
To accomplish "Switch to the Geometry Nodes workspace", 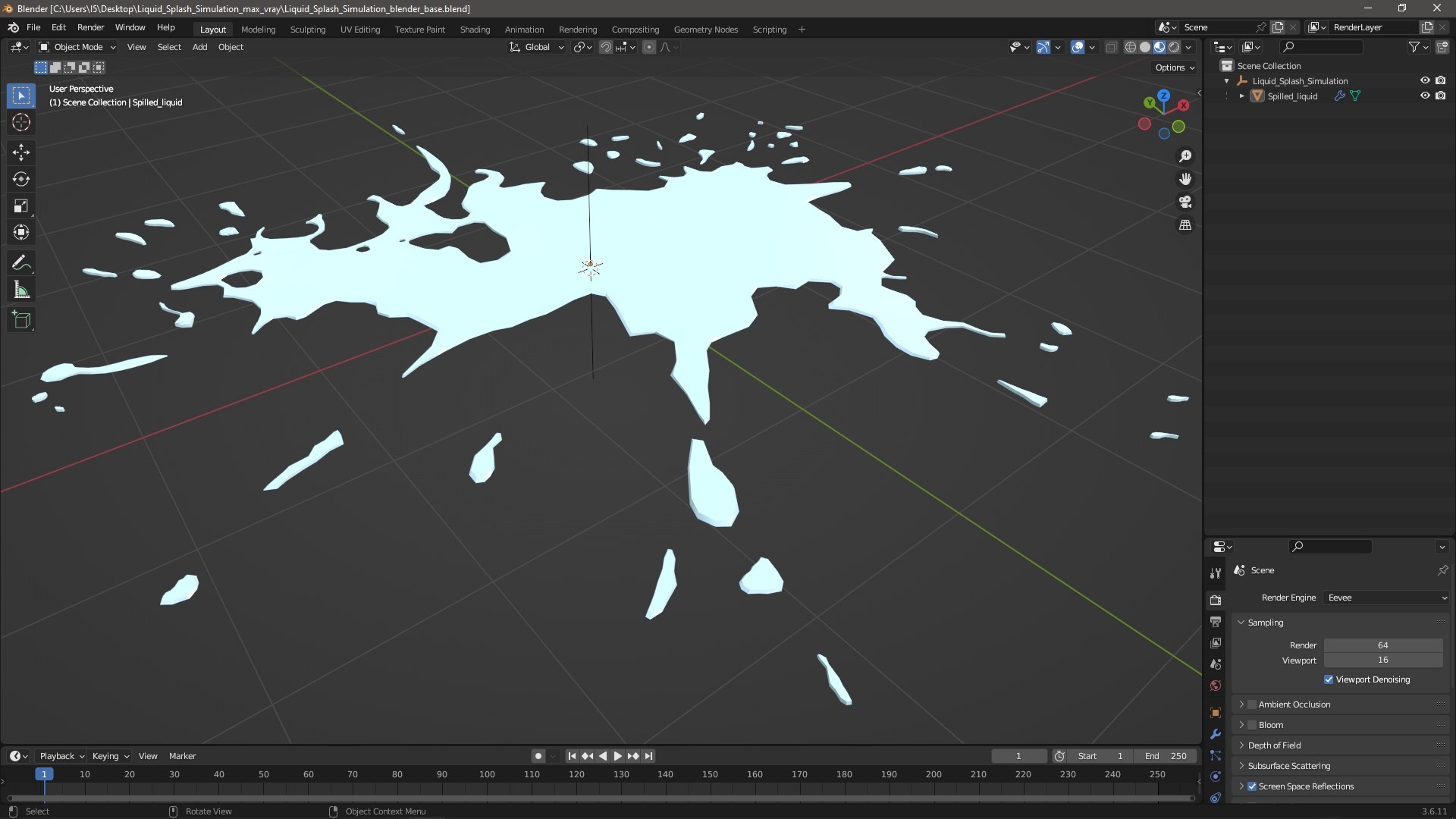I will pyautogui.click(x=705, y=30).
